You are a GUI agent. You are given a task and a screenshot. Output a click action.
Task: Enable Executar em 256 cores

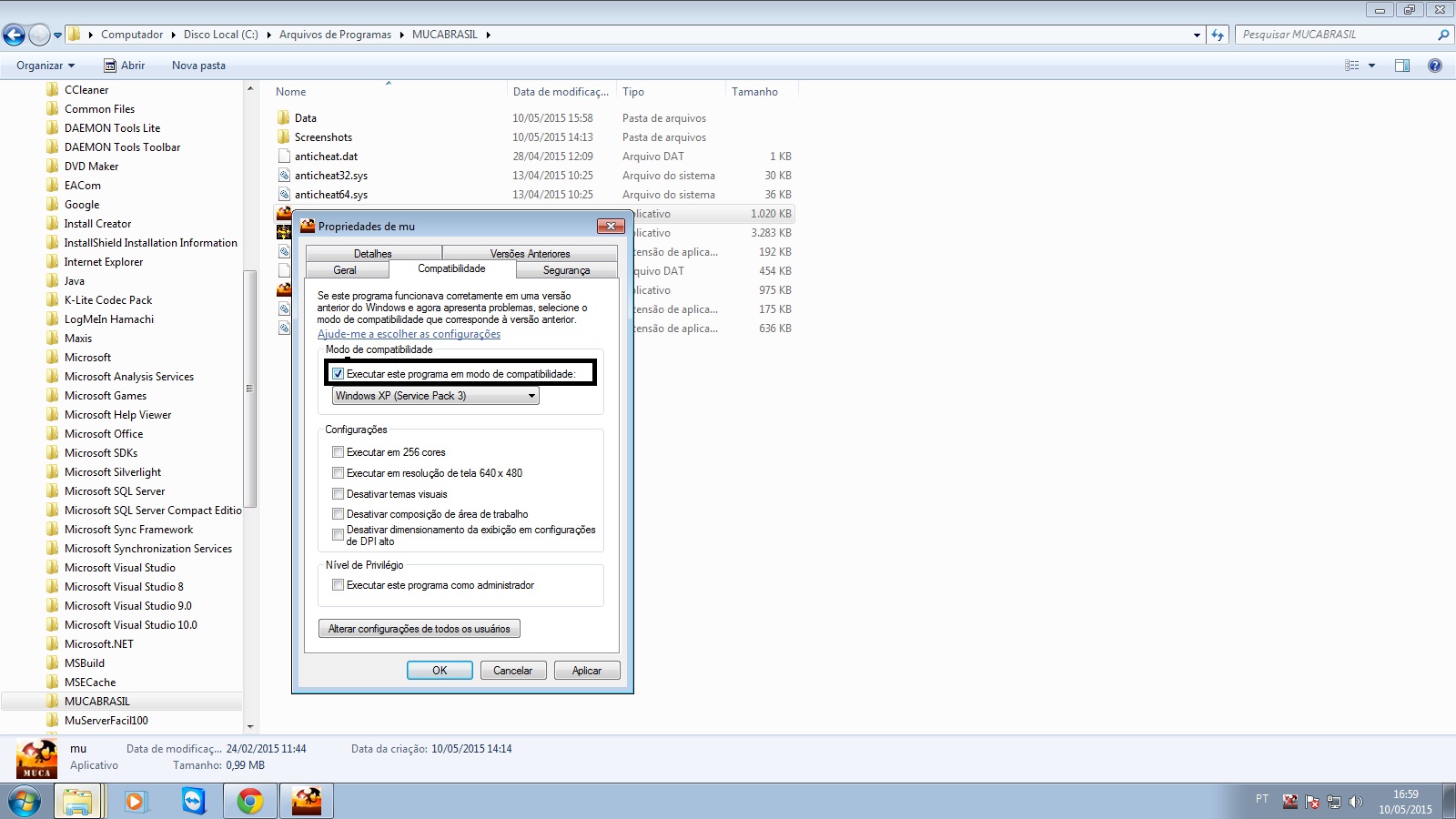pyautogui.click(x=339, y=452)
